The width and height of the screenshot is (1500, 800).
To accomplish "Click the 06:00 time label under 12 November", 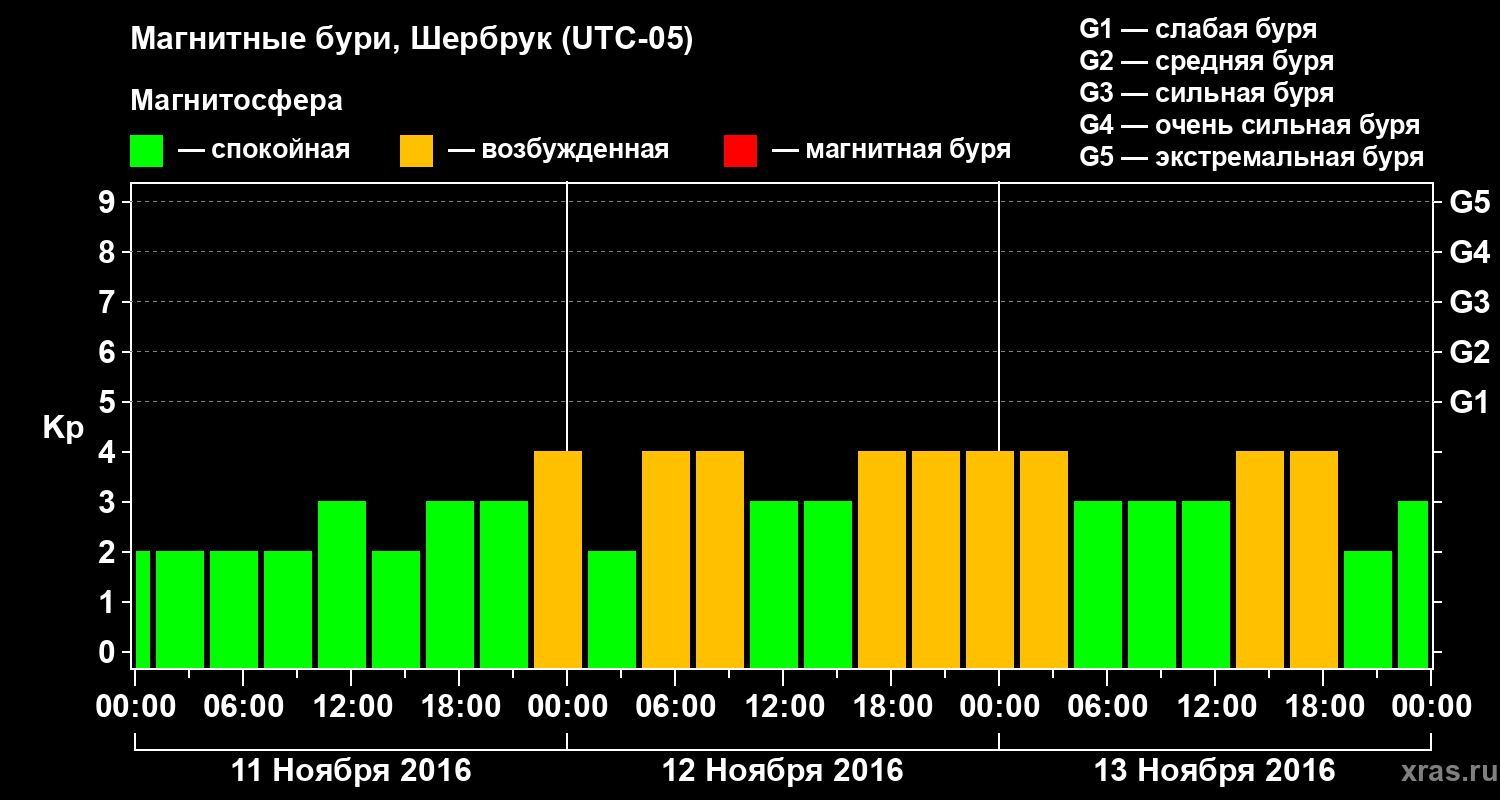I will pyautogui.click(x=675, y=707).
